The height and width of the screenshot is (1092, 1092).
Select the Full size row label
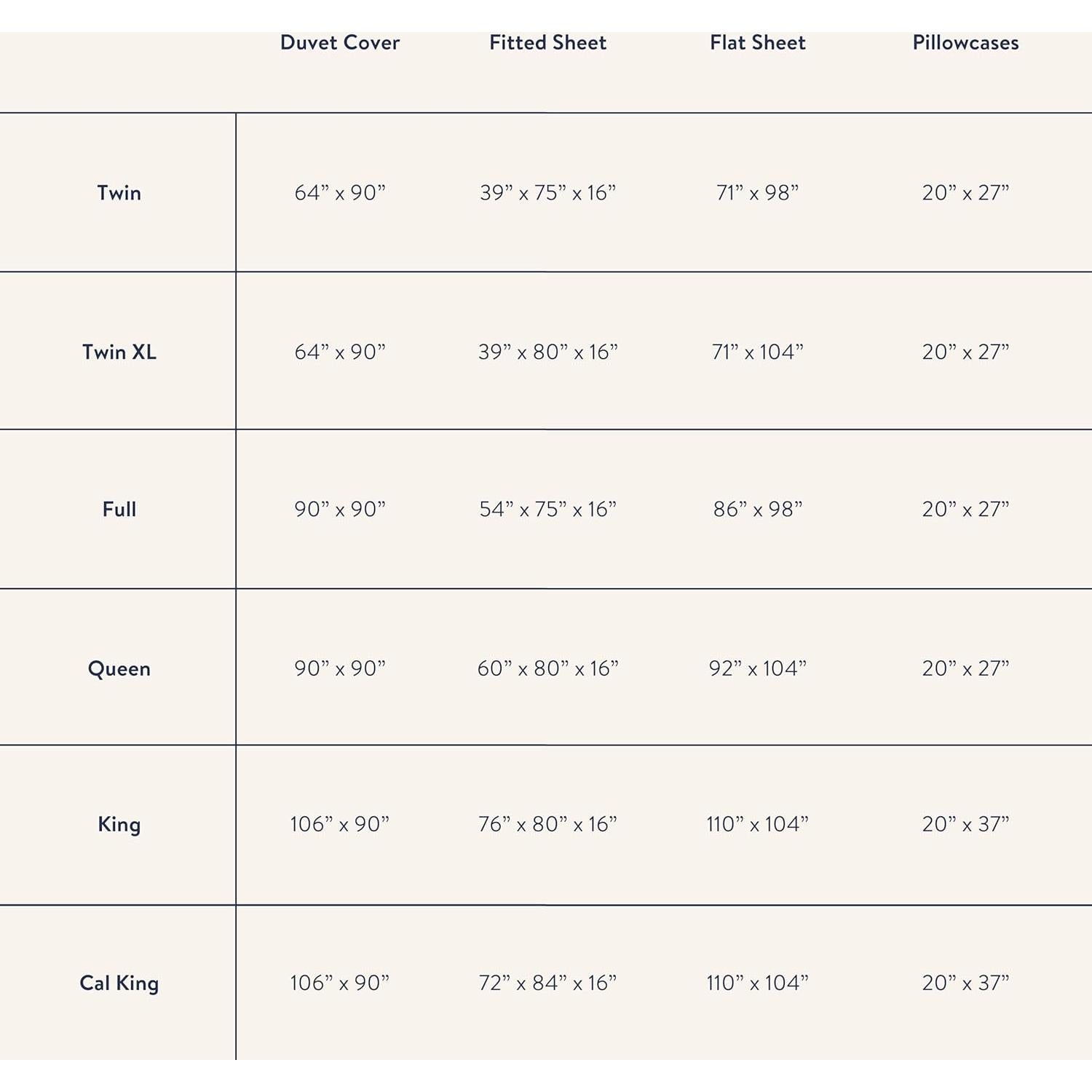click(119, 510)
